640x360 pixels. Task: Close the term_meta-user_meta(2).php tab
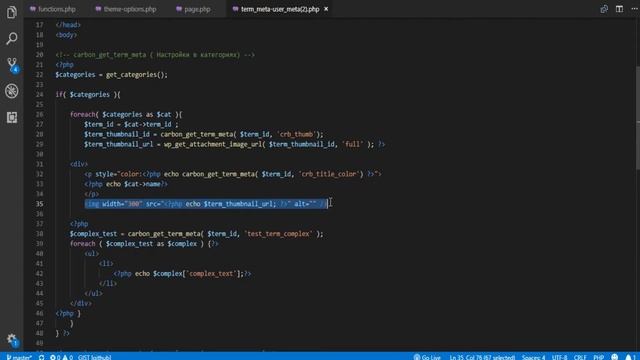(x=326, y=9)
